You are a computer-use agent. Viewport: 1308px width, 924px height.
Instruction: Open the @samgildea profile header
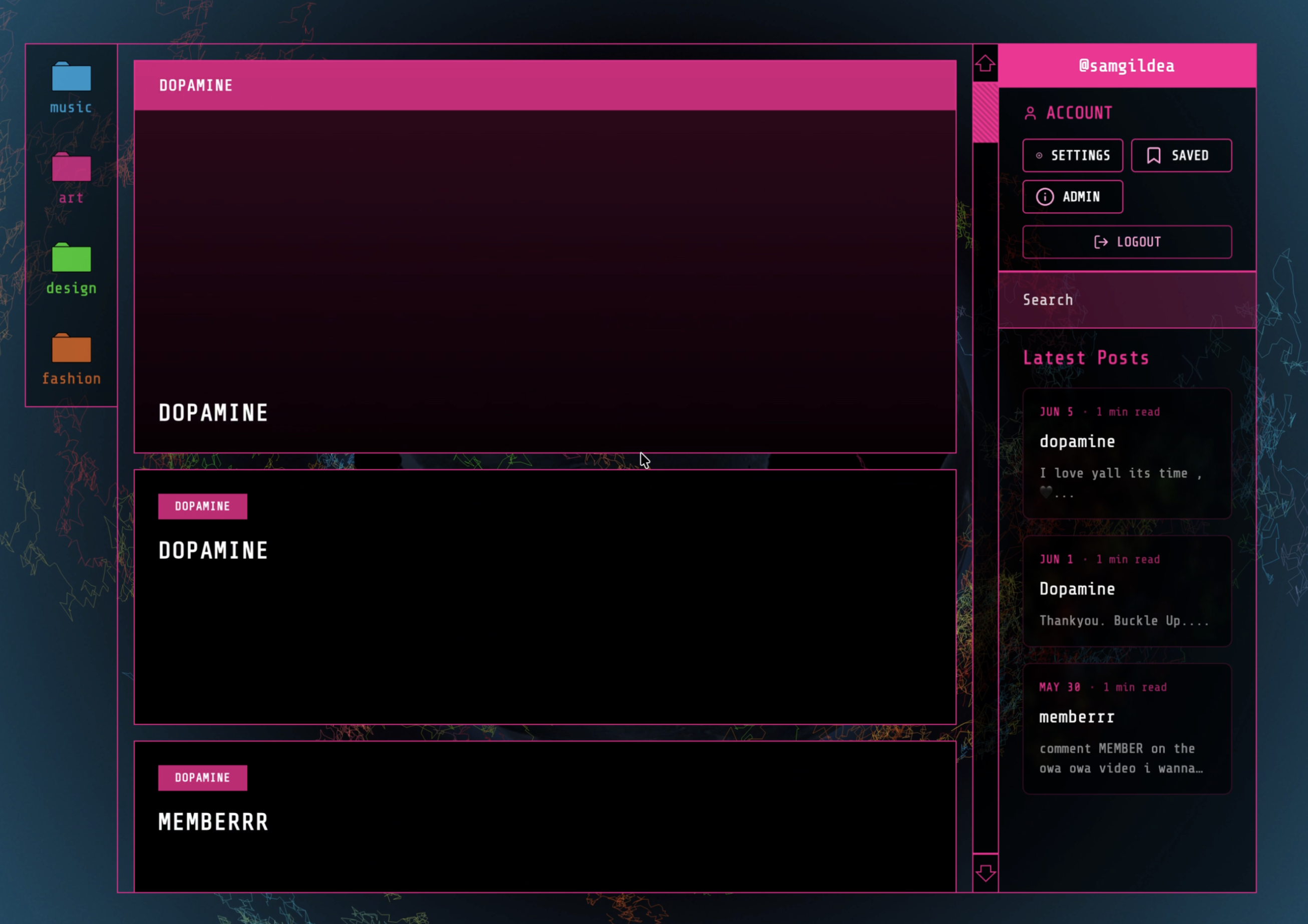click(1127, 66)
